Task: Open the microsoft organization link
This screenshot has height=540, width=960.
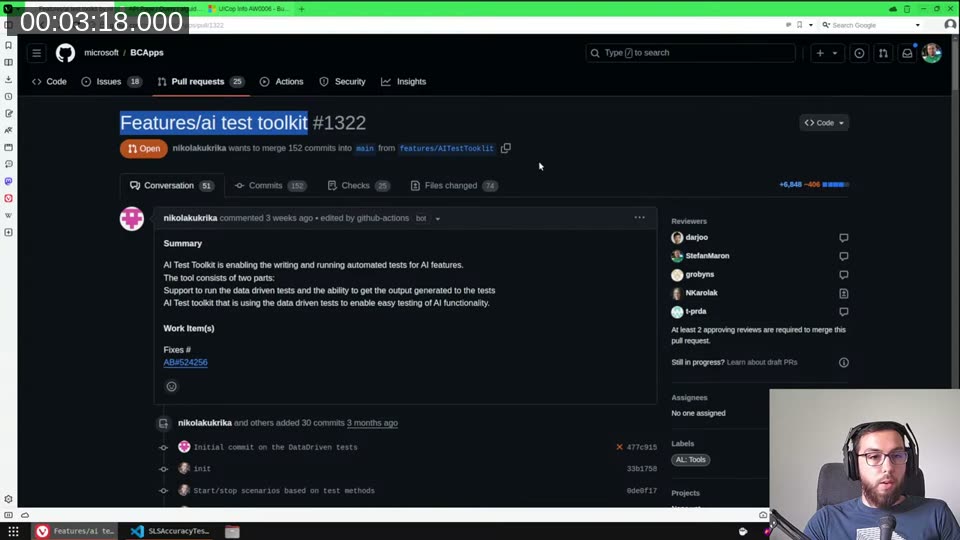Action: (x=101, y=53)
